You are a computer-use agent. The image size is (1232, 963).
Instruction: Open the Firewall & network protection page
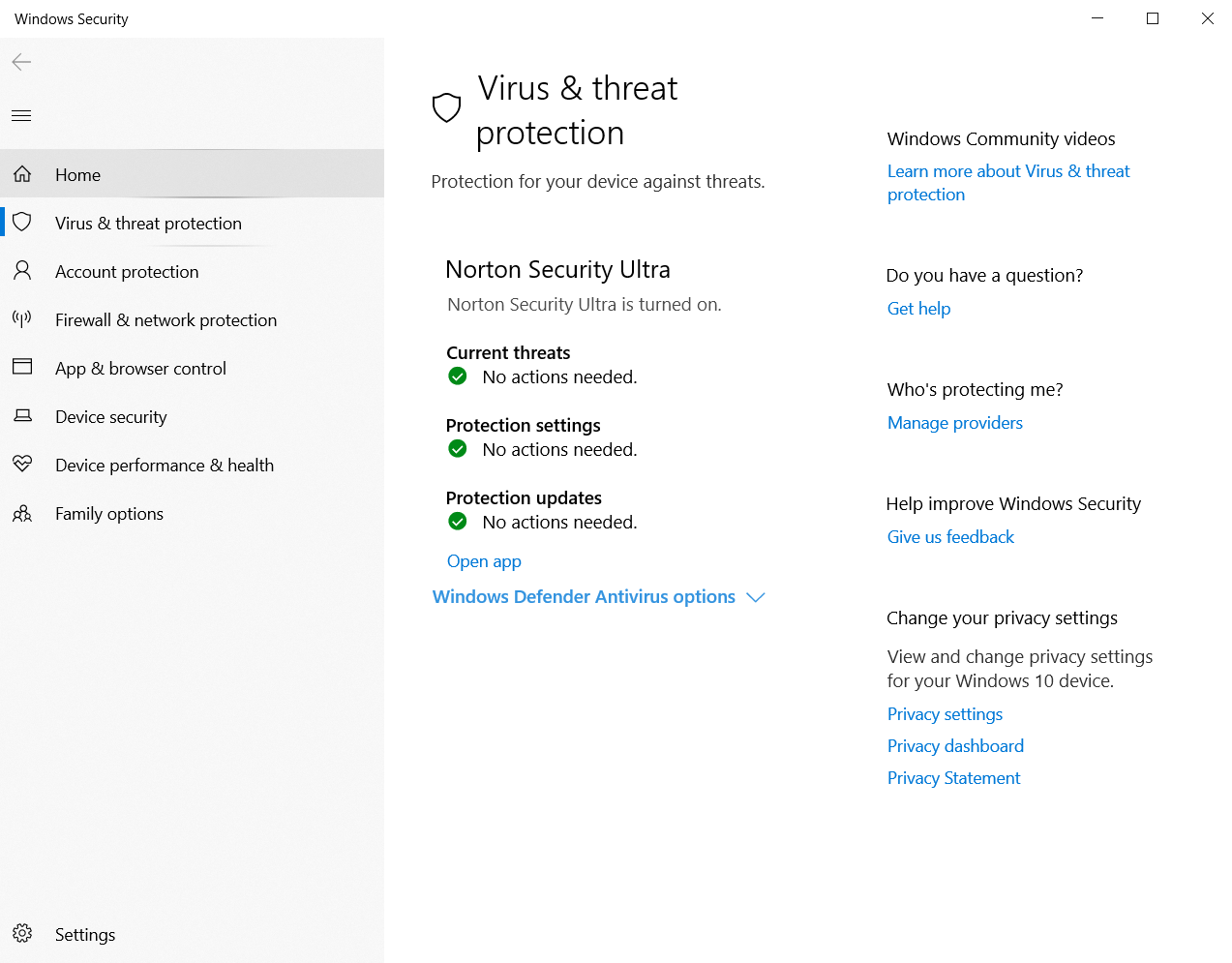[x=165, y=320]
